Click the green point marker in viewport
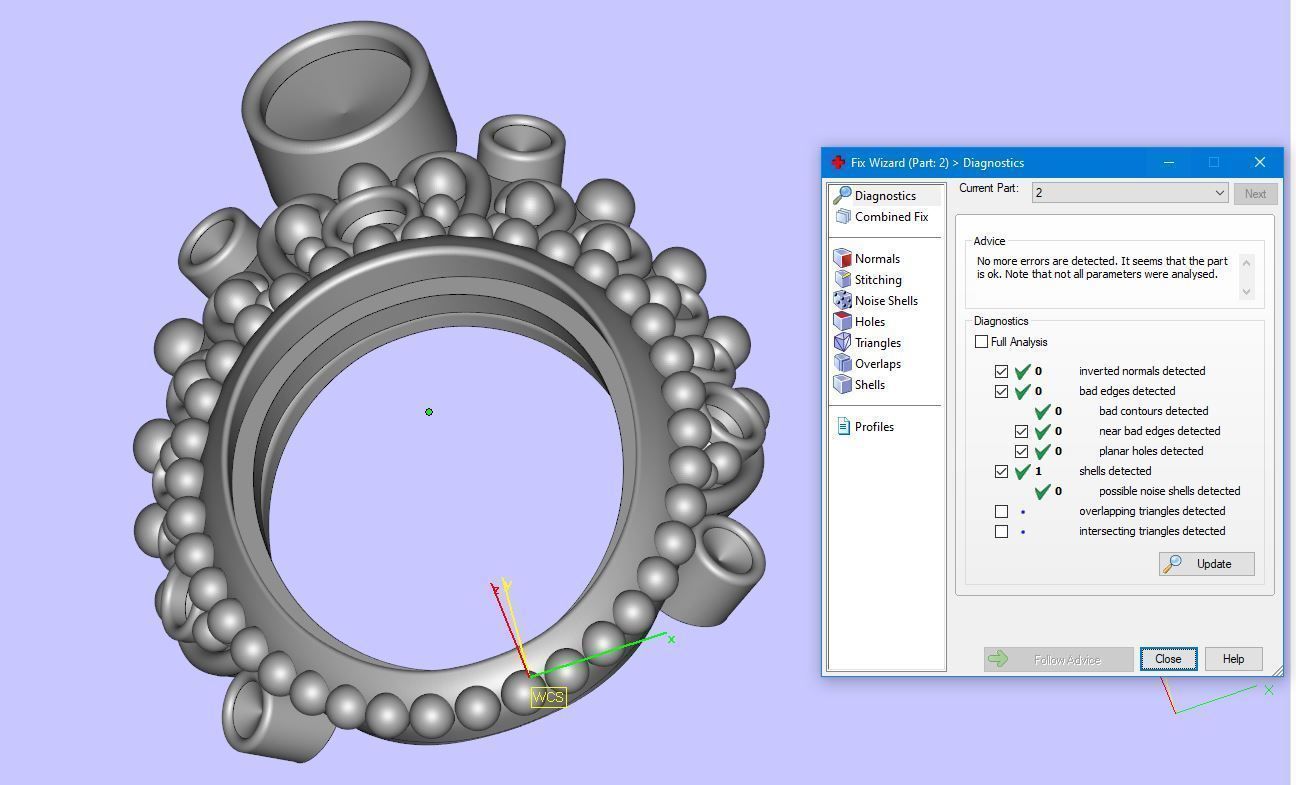Image resolution: width=1296 pixels, height=785 pixels. pos(429,412)
